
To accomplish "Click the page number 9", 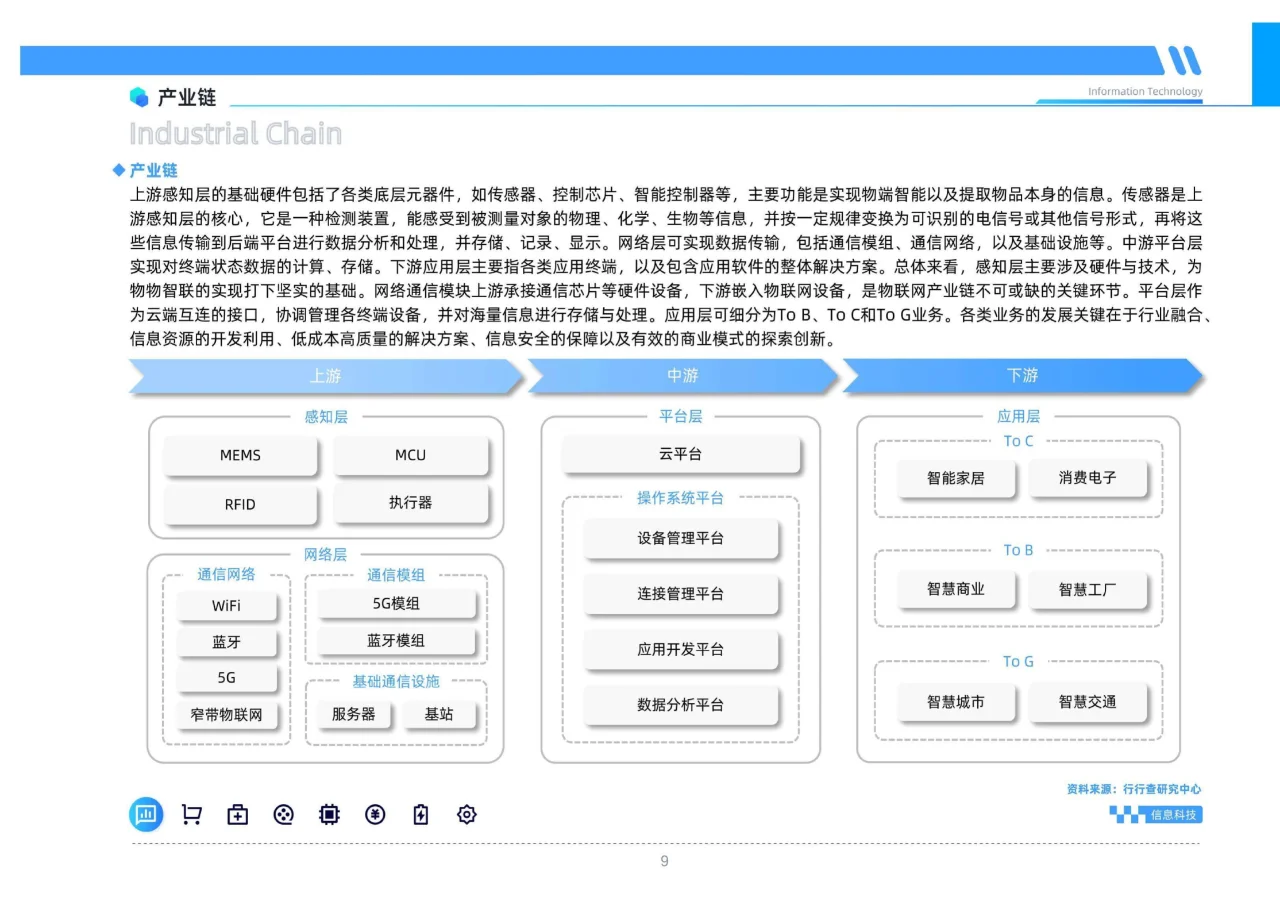I will 664,862.
